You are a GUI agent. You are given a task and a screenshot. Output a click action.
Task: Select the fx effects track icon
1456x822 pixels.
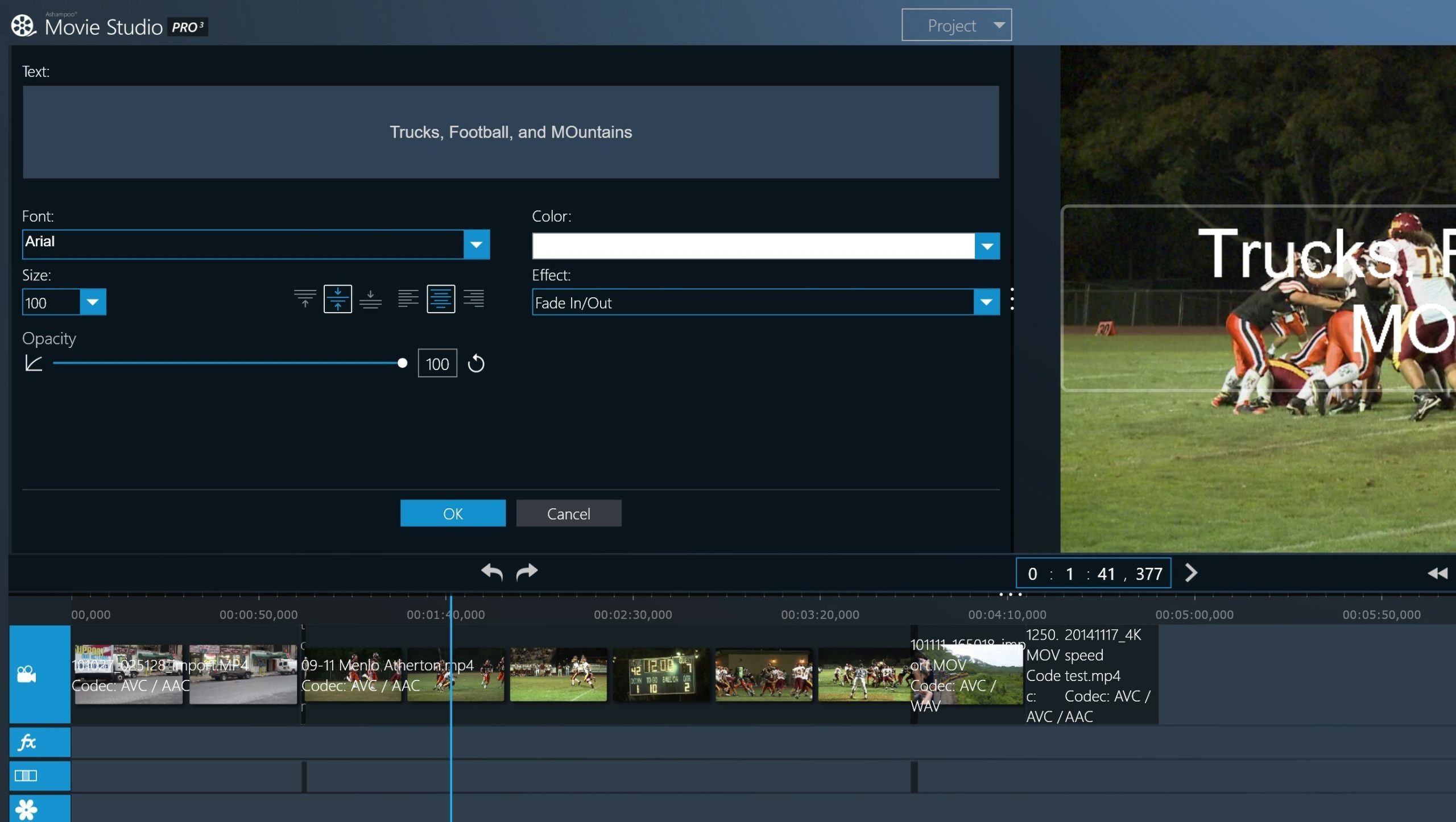pos(27,742)
